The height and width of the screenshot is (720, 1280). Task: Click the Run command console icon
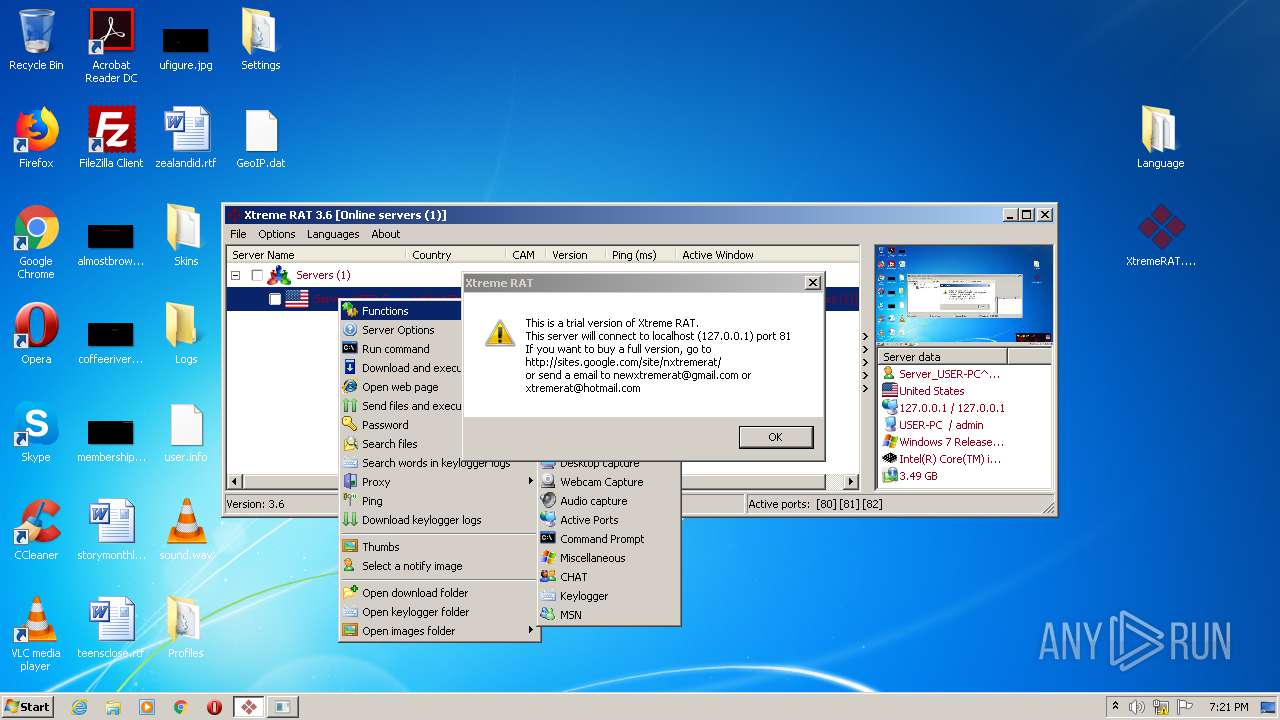coord(350,349)
